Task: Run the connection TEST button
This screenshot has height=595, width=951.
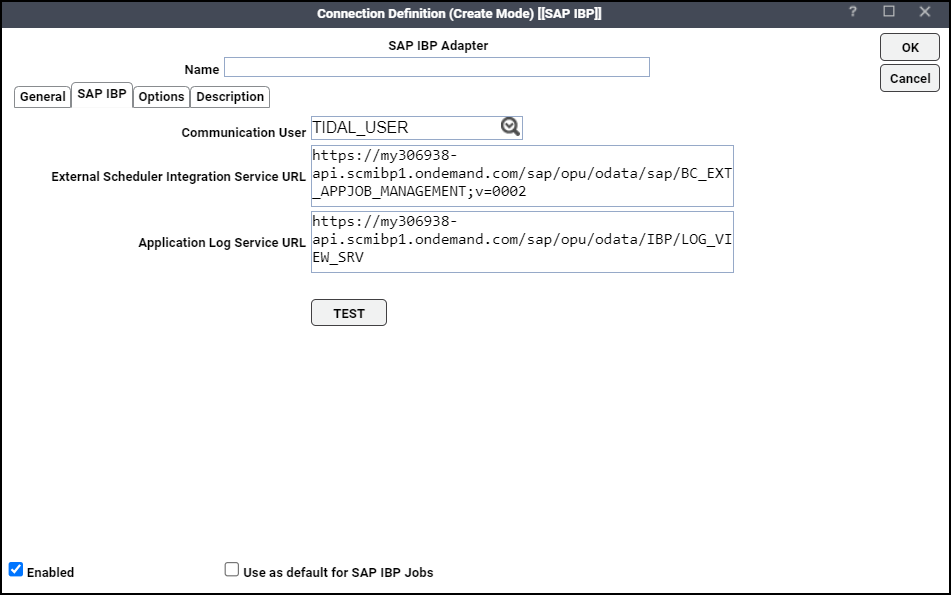Action: 349,313
